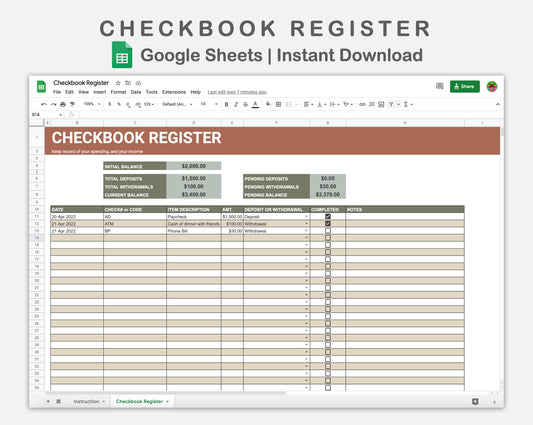Hide the menus with the collapse arrow

pyautogui.click(x=498, y=104)
